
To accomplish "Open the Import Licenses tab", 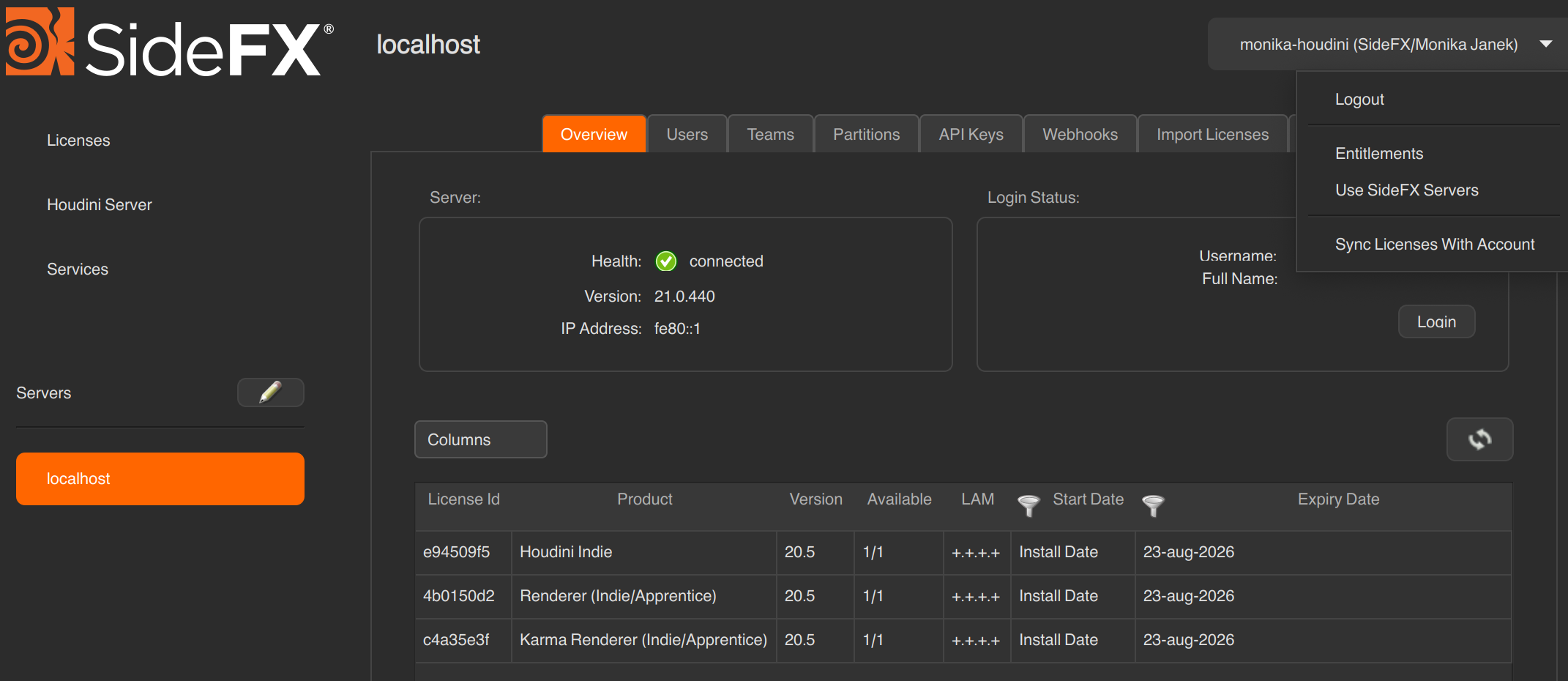I will tap(1212, 134).
